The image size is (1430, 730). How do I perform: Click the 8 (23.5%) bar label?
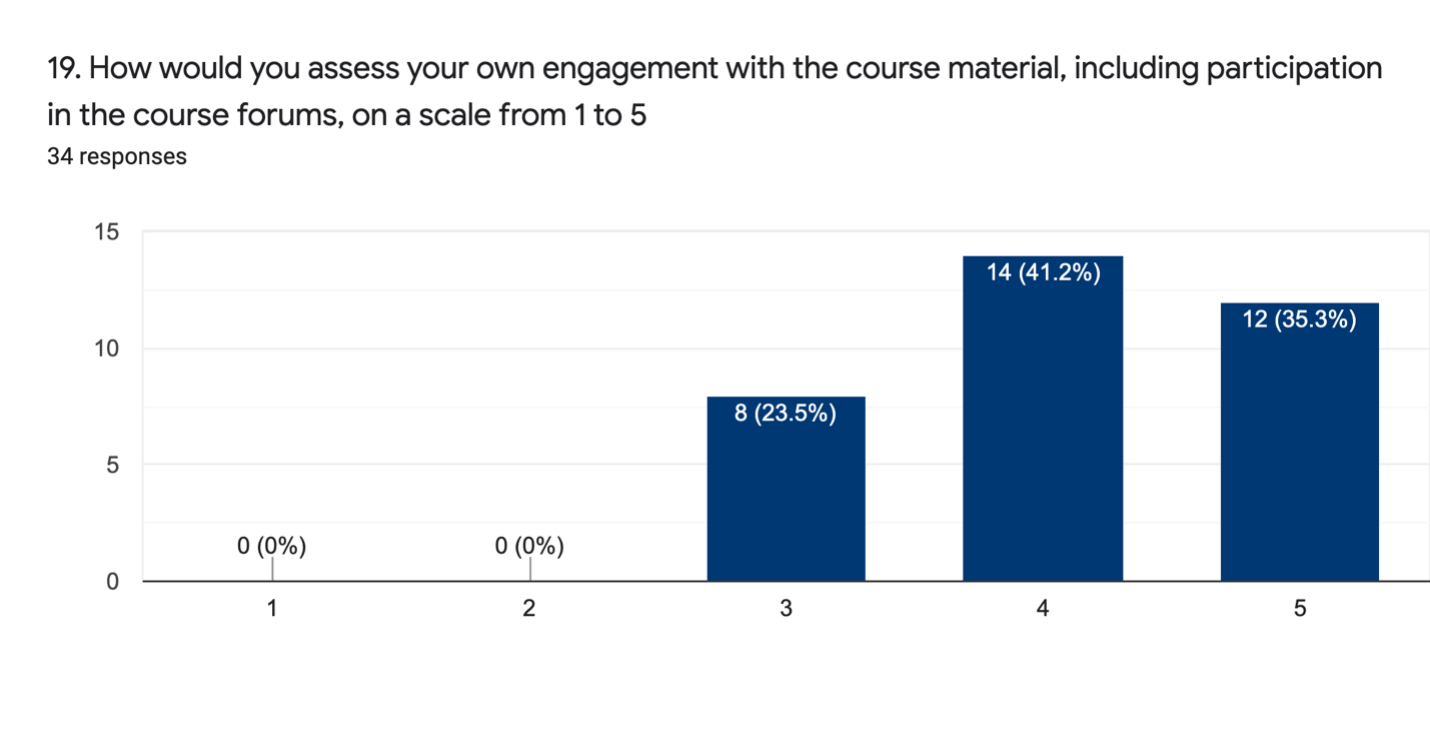point(786,414)
